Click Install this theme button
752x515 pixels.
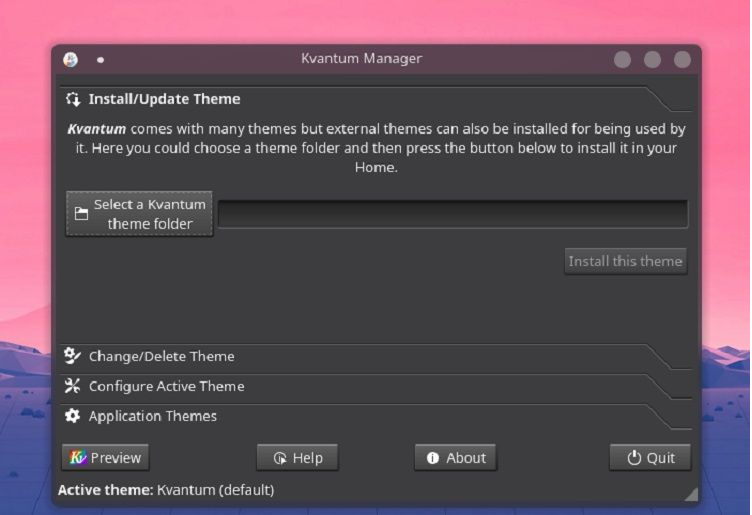pyautogui.click(x=625, y=261)
